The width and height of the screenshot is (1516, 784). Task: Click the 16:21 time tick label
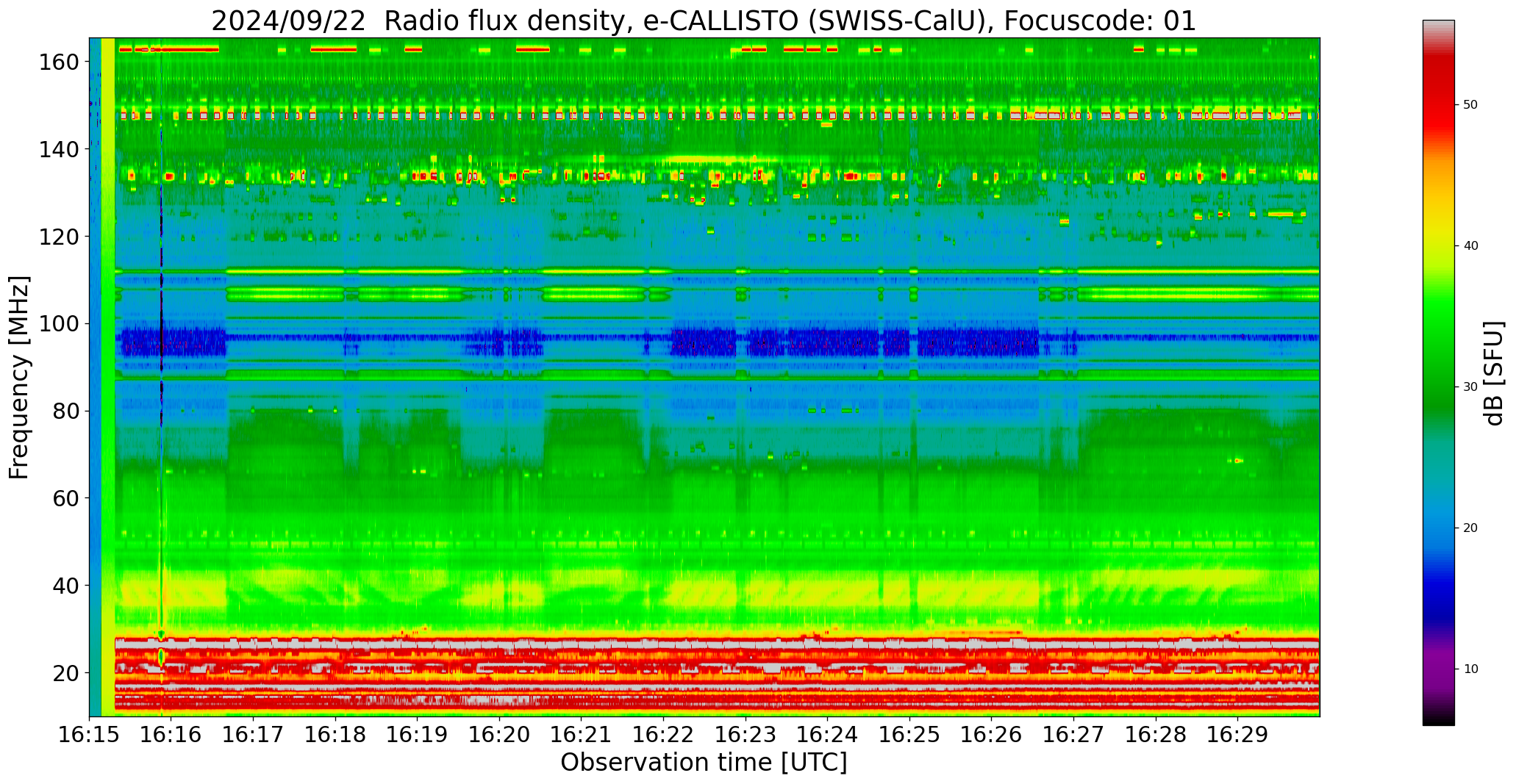click(x=582, y=735)
